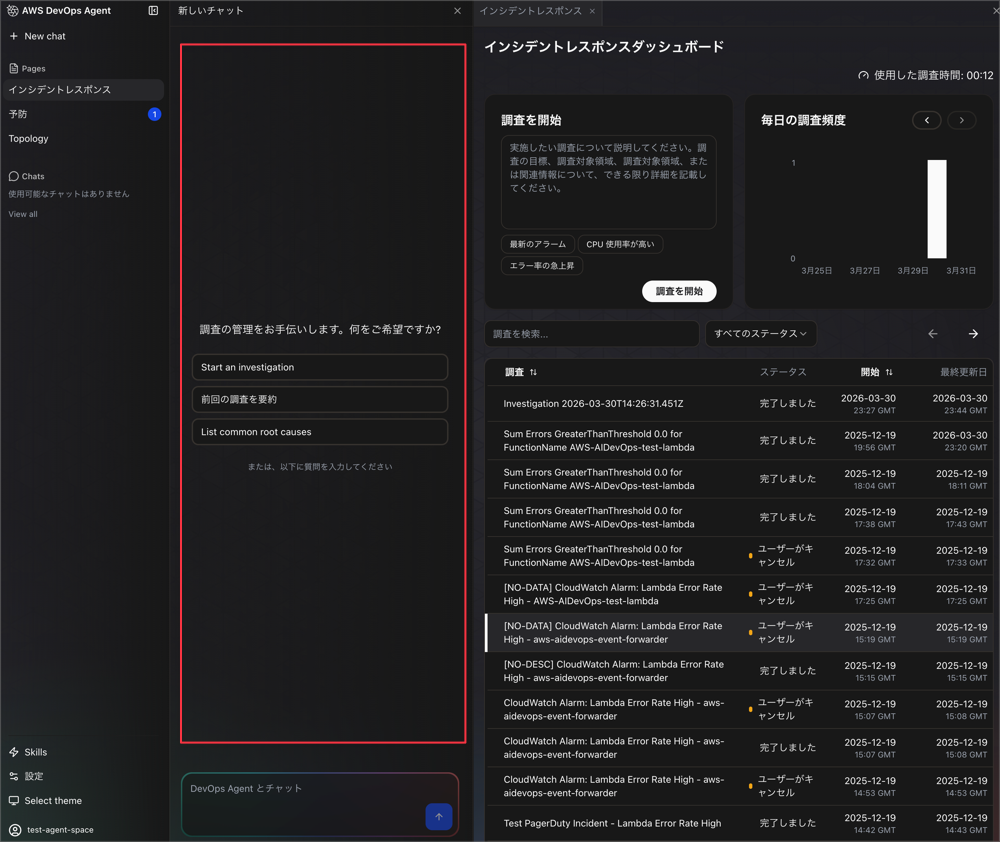Viewport: 1000px width, 842px height.
Task: Click inside the 調査を検索 search field
Action: point(590,333)
